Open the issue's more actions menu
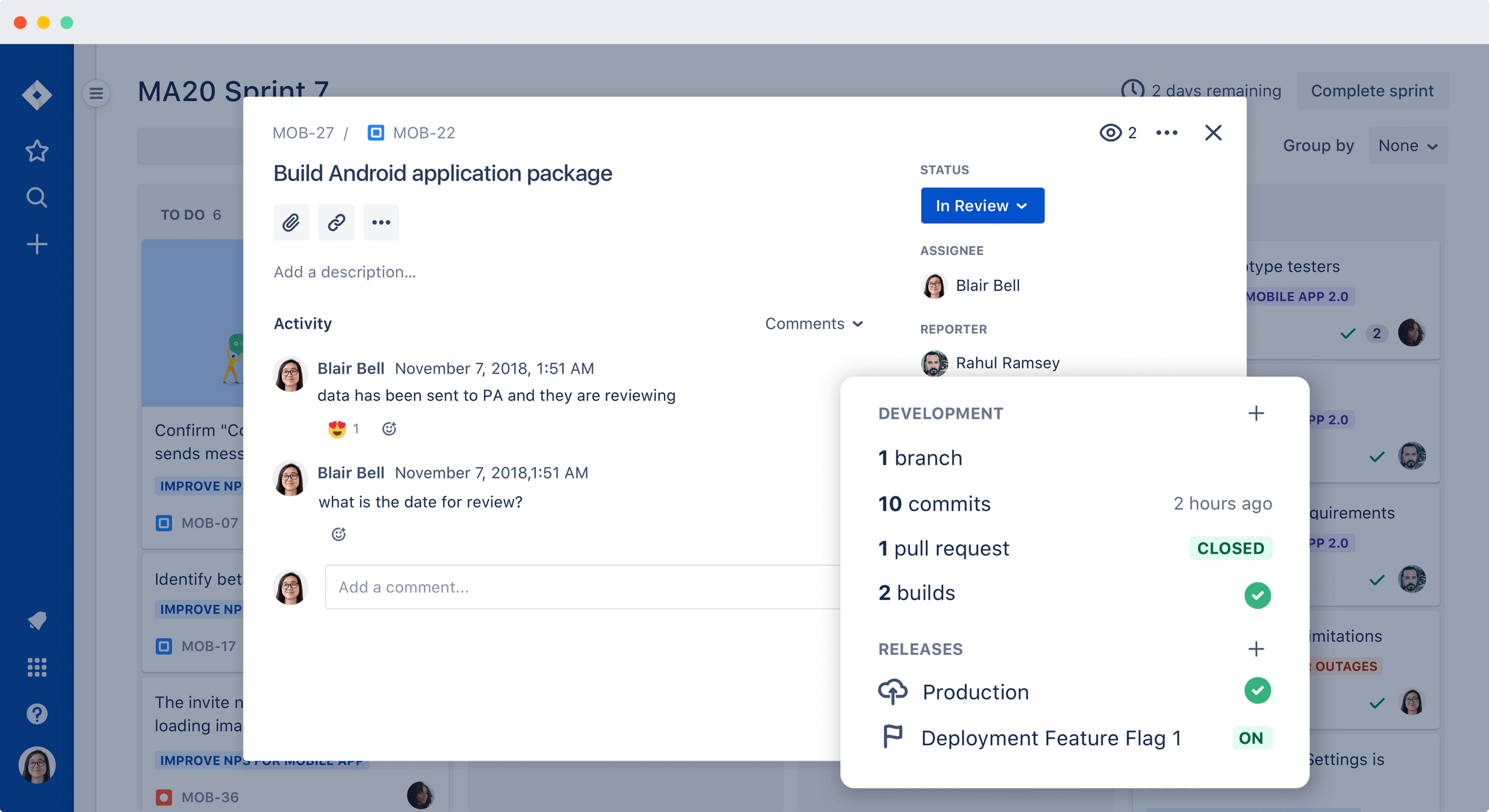Viewport: 1489px width, 812px height. [x=1167, y=132]
